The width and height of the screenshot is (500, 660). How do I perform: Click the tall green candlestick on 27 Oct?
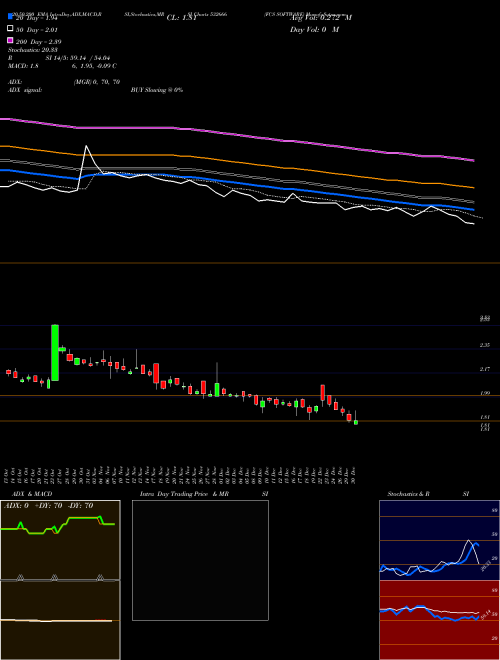click(x=55, y=353)
